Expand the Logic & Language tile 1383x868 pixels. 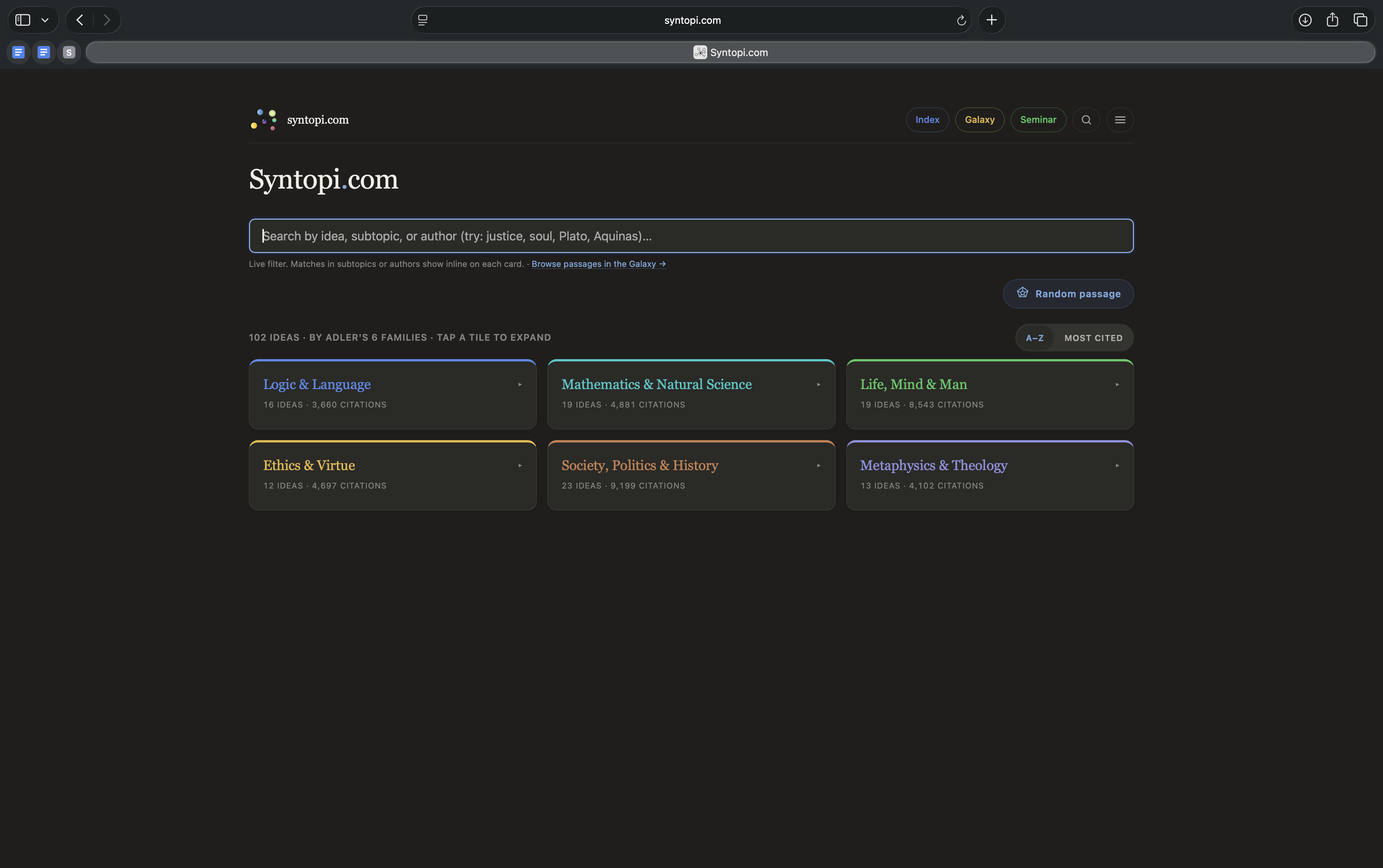coord(393,394)
